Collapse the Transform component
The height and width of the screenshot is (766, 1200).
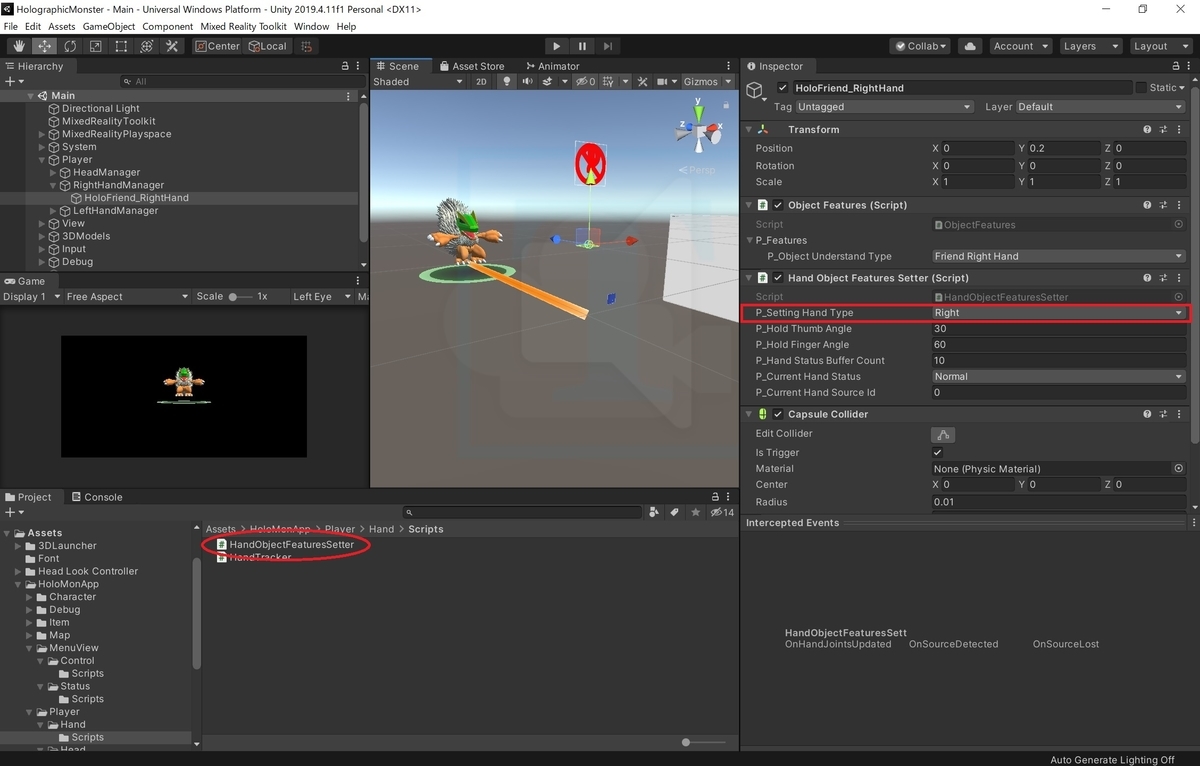pos(749,130)
